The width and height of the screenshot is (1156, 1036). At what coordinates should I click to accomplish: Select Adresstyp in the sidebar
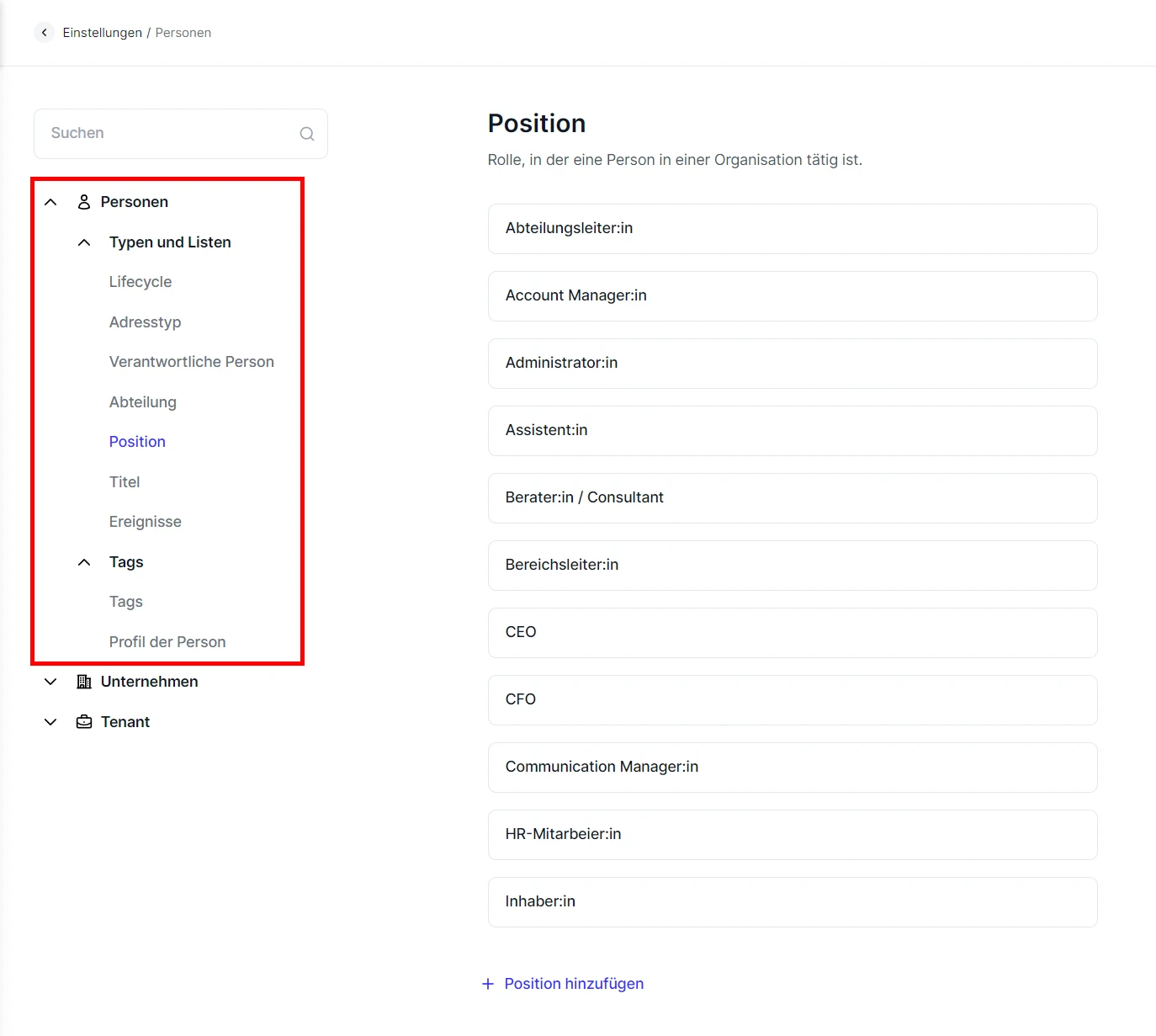tap(145, 322)
